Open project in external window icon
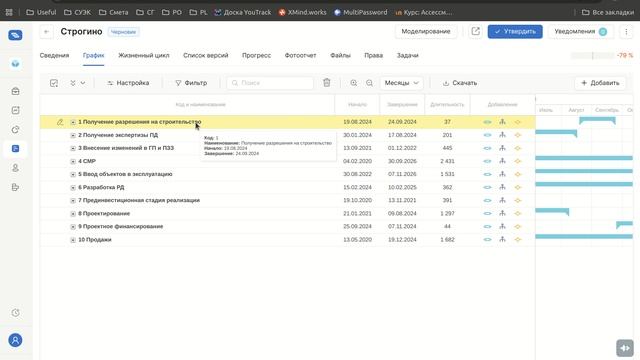640x360 pixels. pyautogui.click(x=476, y=31)
